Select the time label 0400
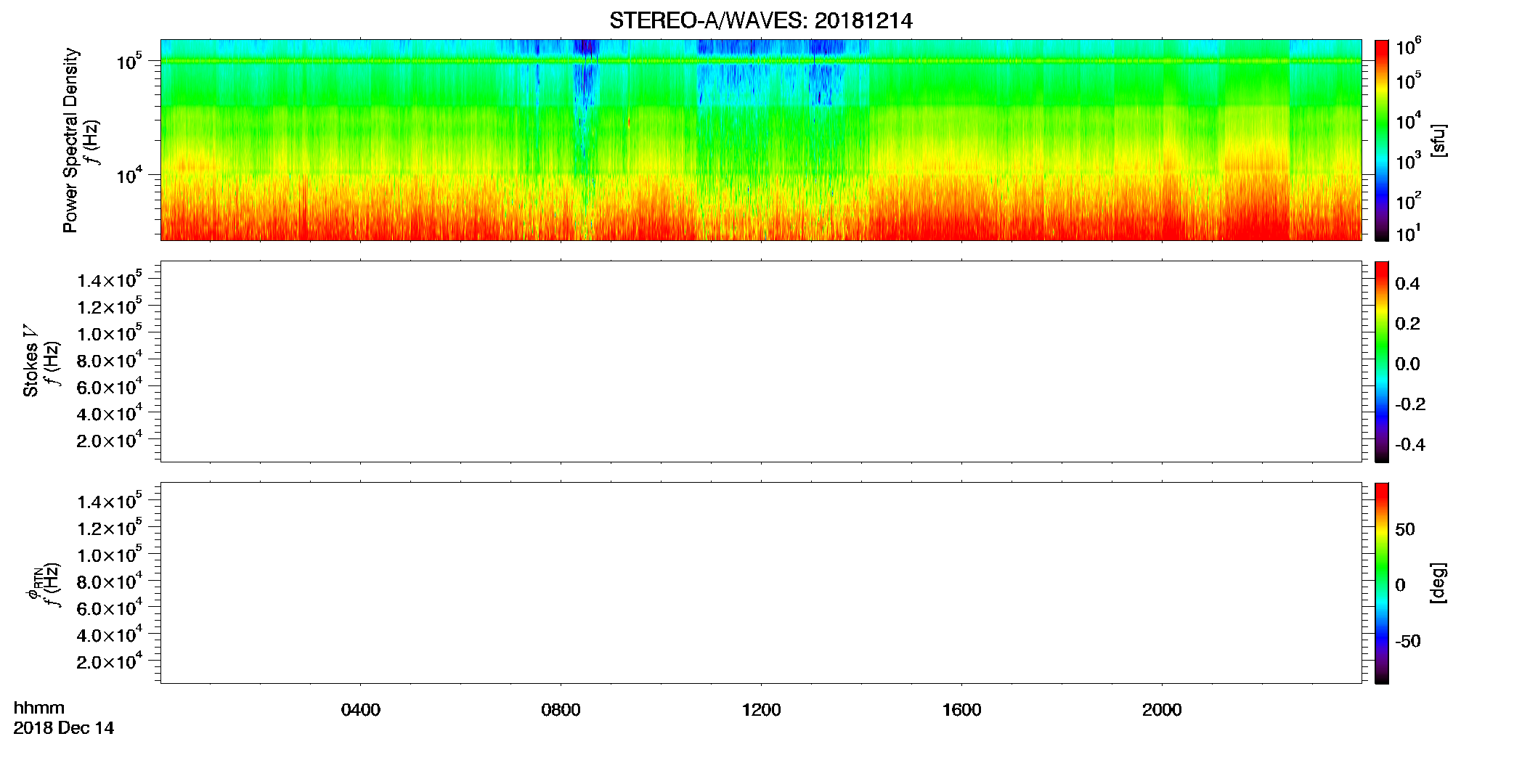Screen dimensions: 1522x784 pos(360,710)
